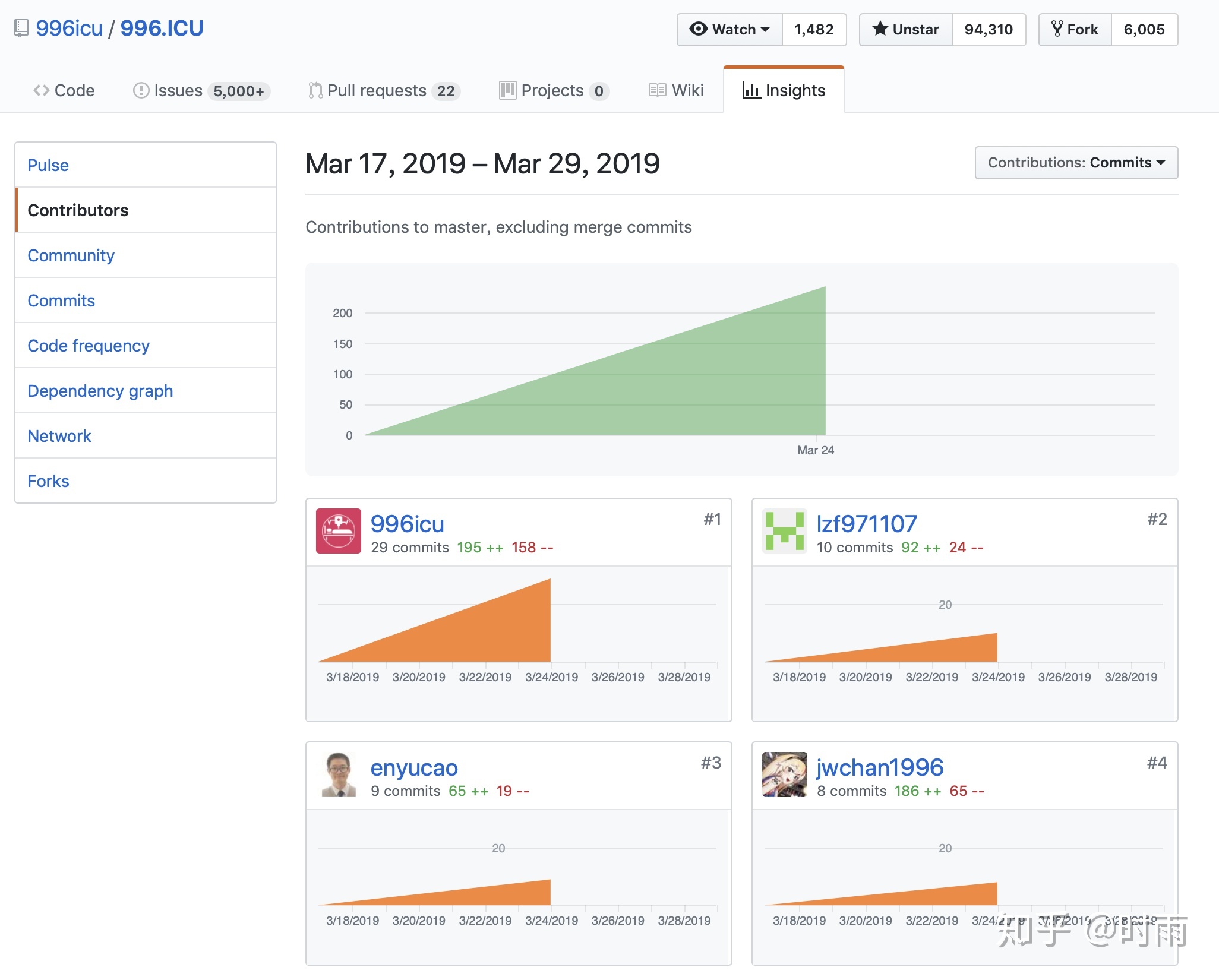Click the Unstar star icon
This screenshot has height=980, width=1219.
tap(880, 29)
